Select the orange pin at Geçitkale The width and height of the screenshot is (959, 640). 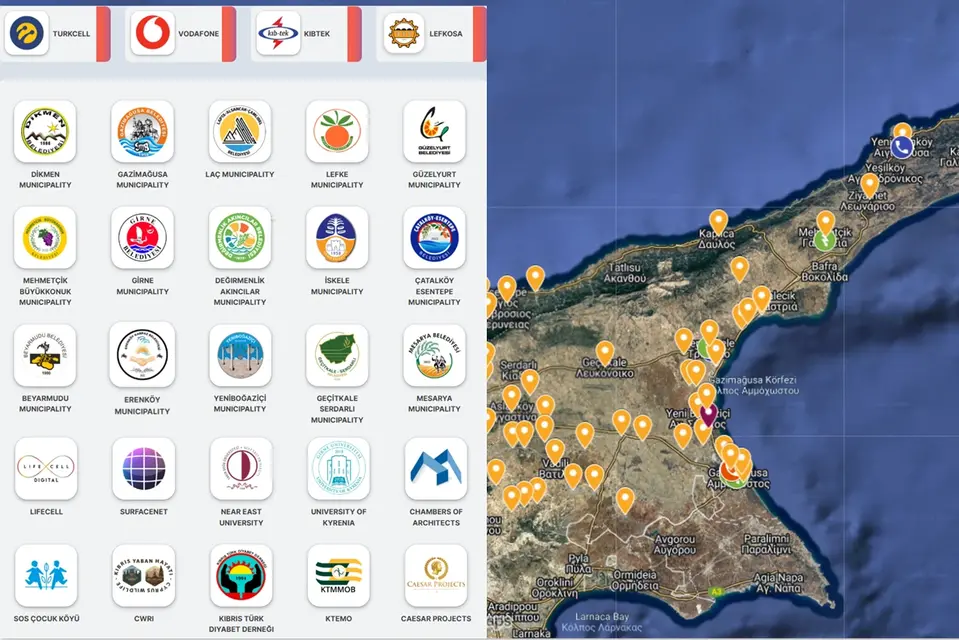pos(605,353)
